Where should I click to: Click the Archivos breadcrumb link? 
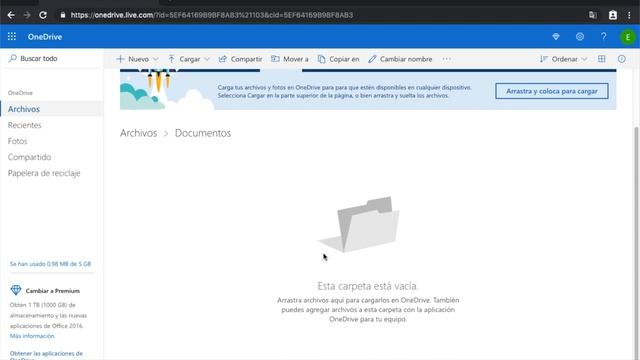click(x=138, y=133)
